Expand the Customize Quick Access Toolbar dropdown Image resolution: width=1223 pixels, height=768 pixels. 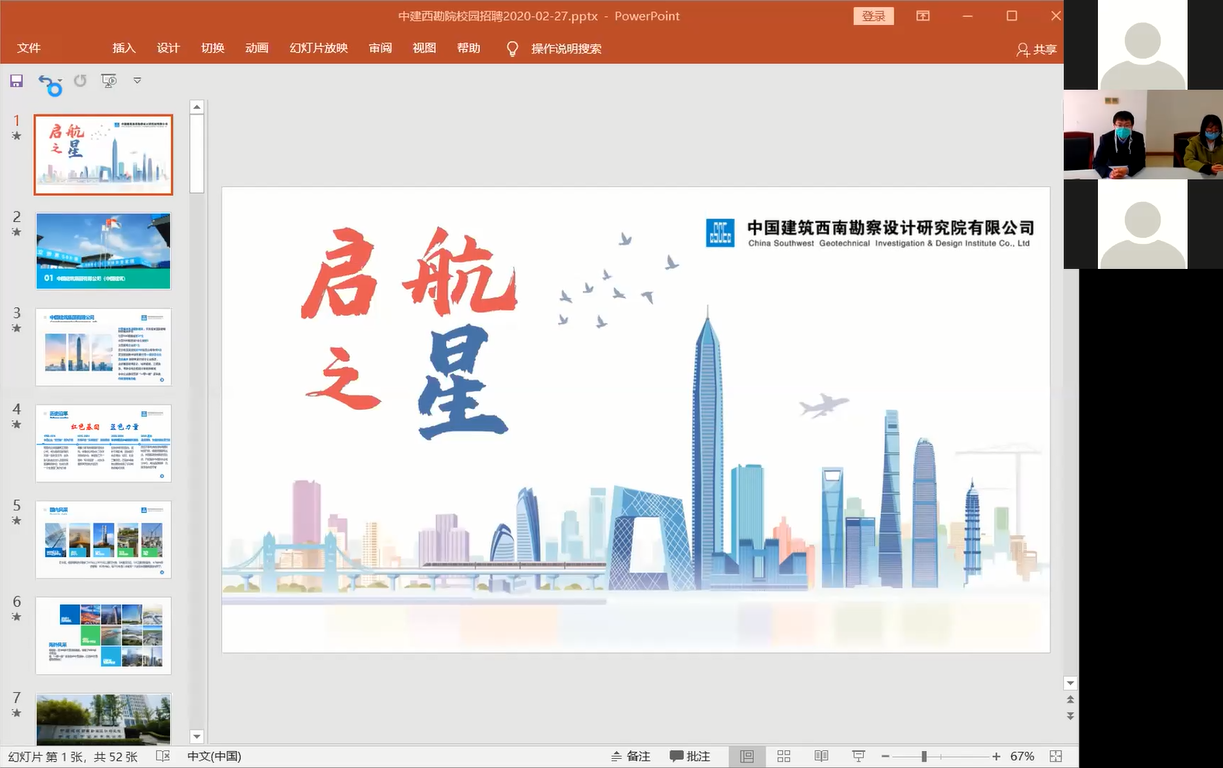(x=137, y=81)
